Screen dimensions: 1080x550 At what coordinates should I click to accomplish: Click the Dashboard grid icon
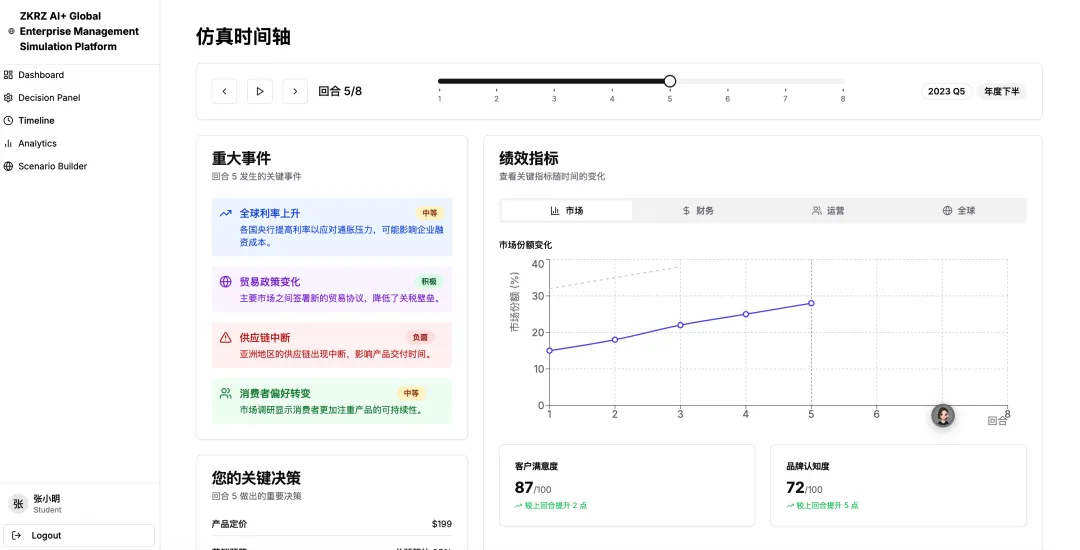coord(8,75)
